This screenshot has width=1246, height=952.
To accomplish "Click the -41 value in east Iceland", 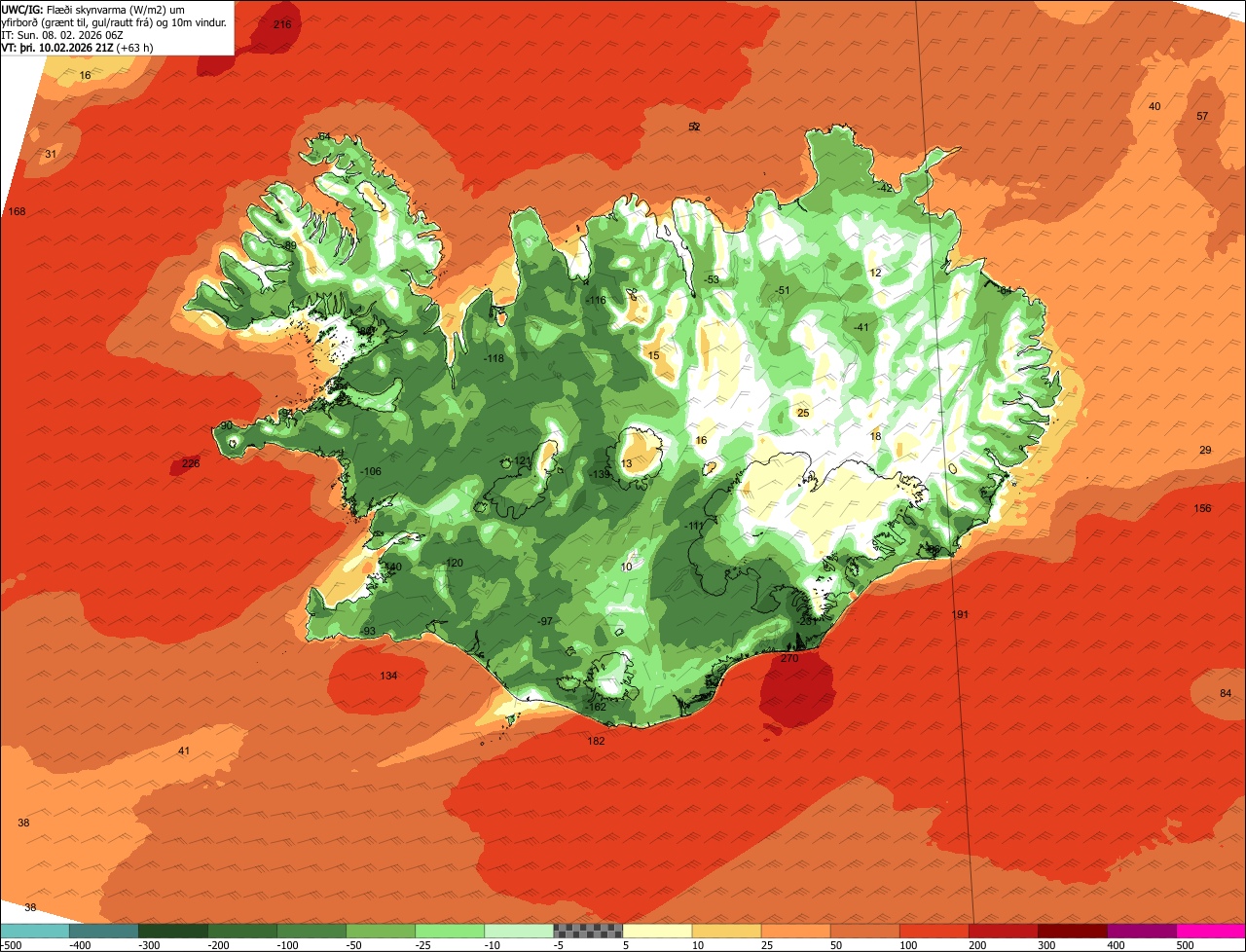I will click(x=861, y=327).
